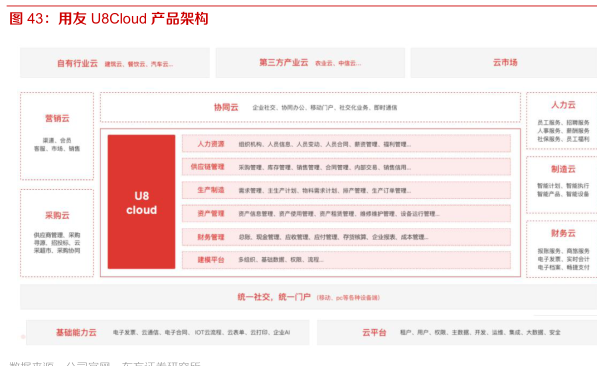
Task: Click the '总账、现金管理、应收管理...' row text
Action: 334,237
